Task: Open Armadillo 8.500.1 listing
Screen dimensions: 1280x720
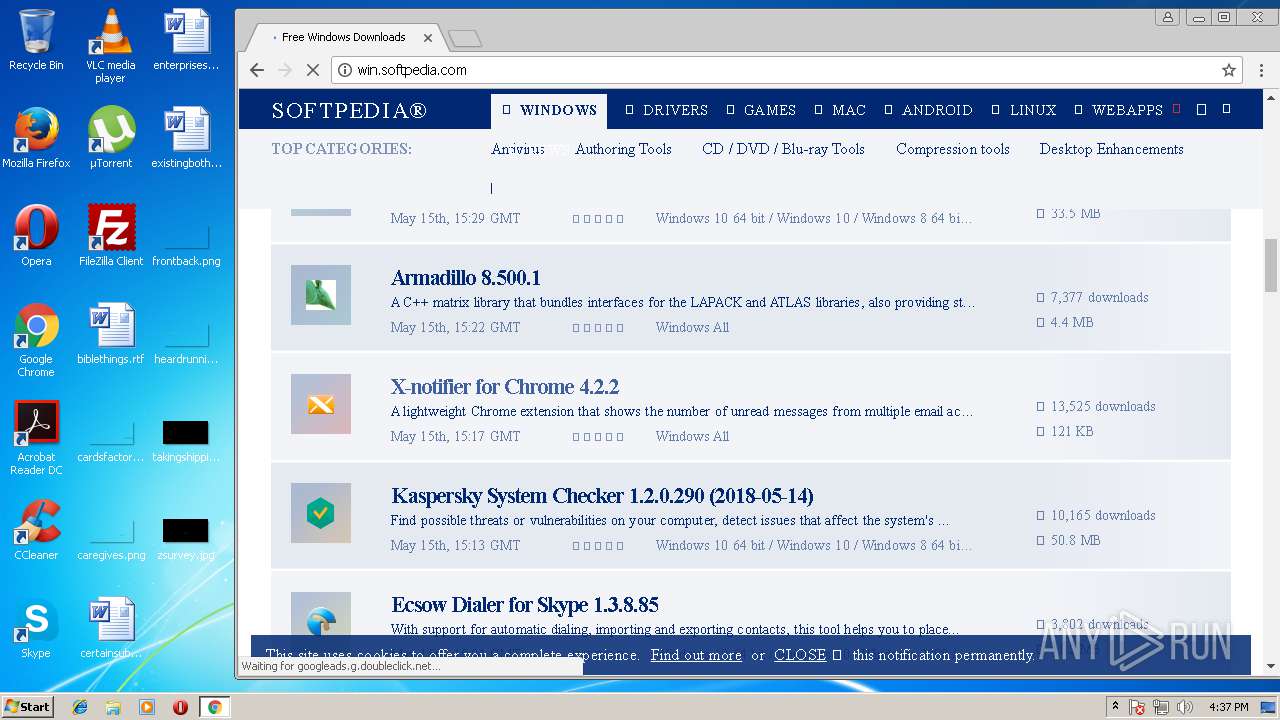Action: (x=466, y=278)
